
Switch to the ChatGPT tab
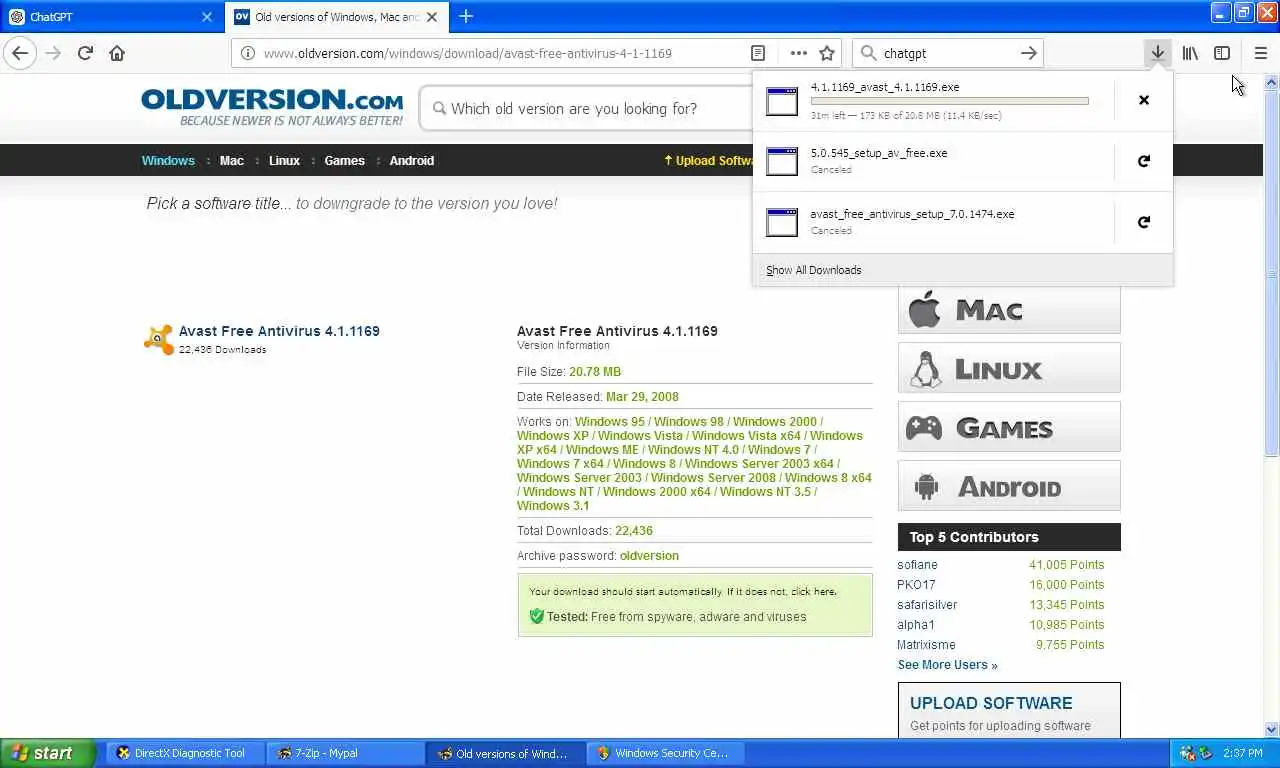coord(111,17)
